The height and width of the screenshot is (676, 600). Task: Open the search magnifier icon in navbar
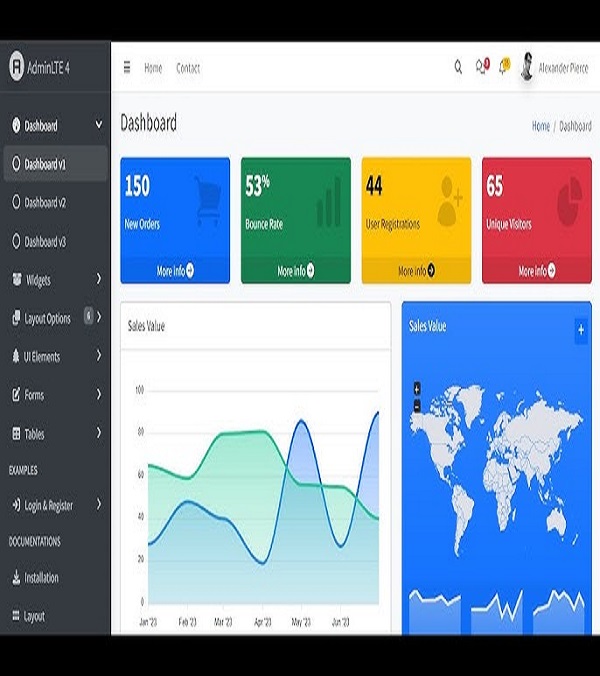458,67
